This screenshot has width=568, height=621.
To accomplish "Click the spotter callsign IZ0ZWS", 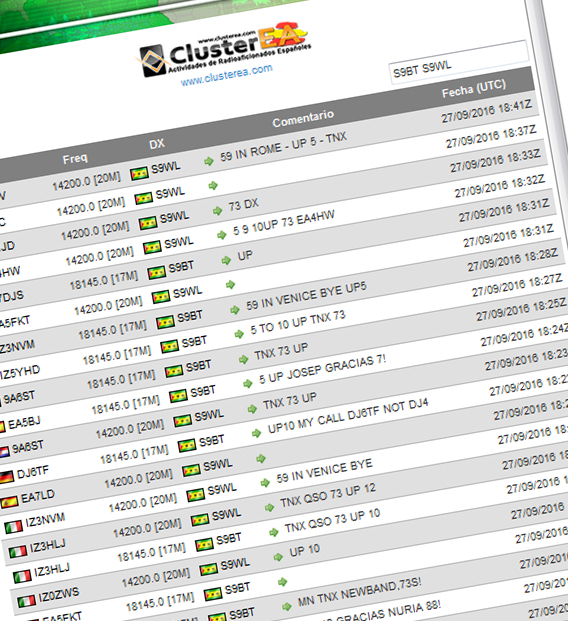I will [x=59, y=594].
